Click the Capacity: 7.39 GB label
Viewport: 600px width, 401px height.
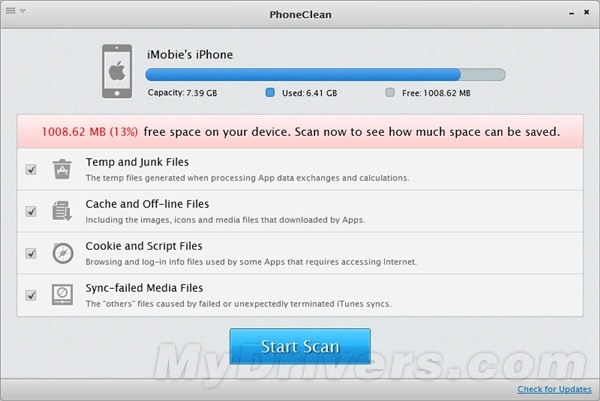pyautogui.click(x=183, y=93)
